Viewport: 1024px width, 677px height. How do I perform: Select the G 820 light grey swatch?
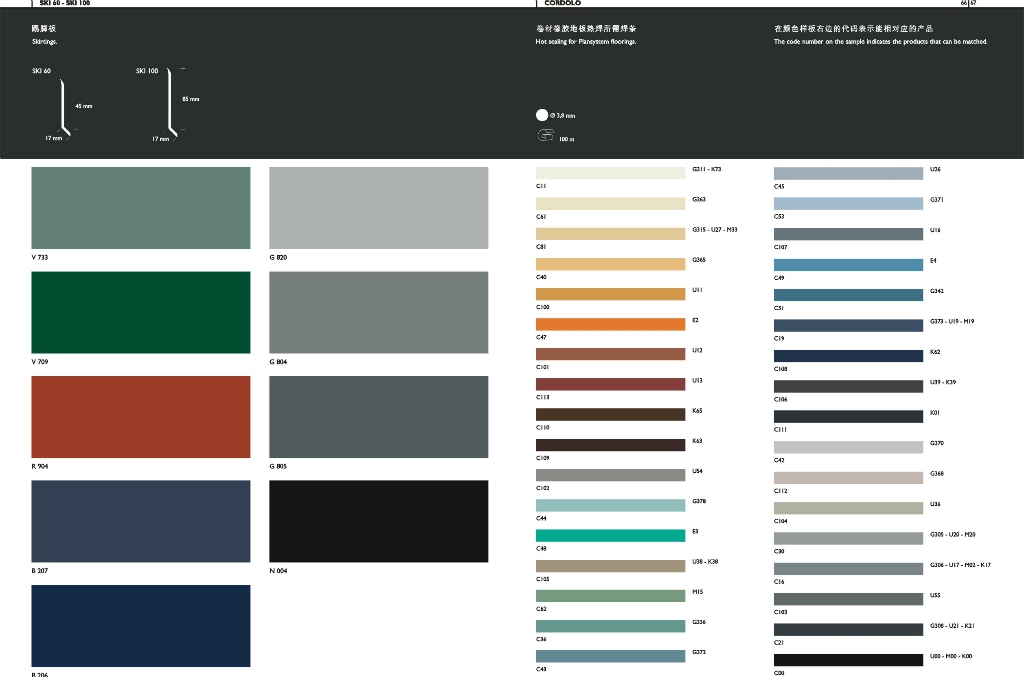pos(378,208)
